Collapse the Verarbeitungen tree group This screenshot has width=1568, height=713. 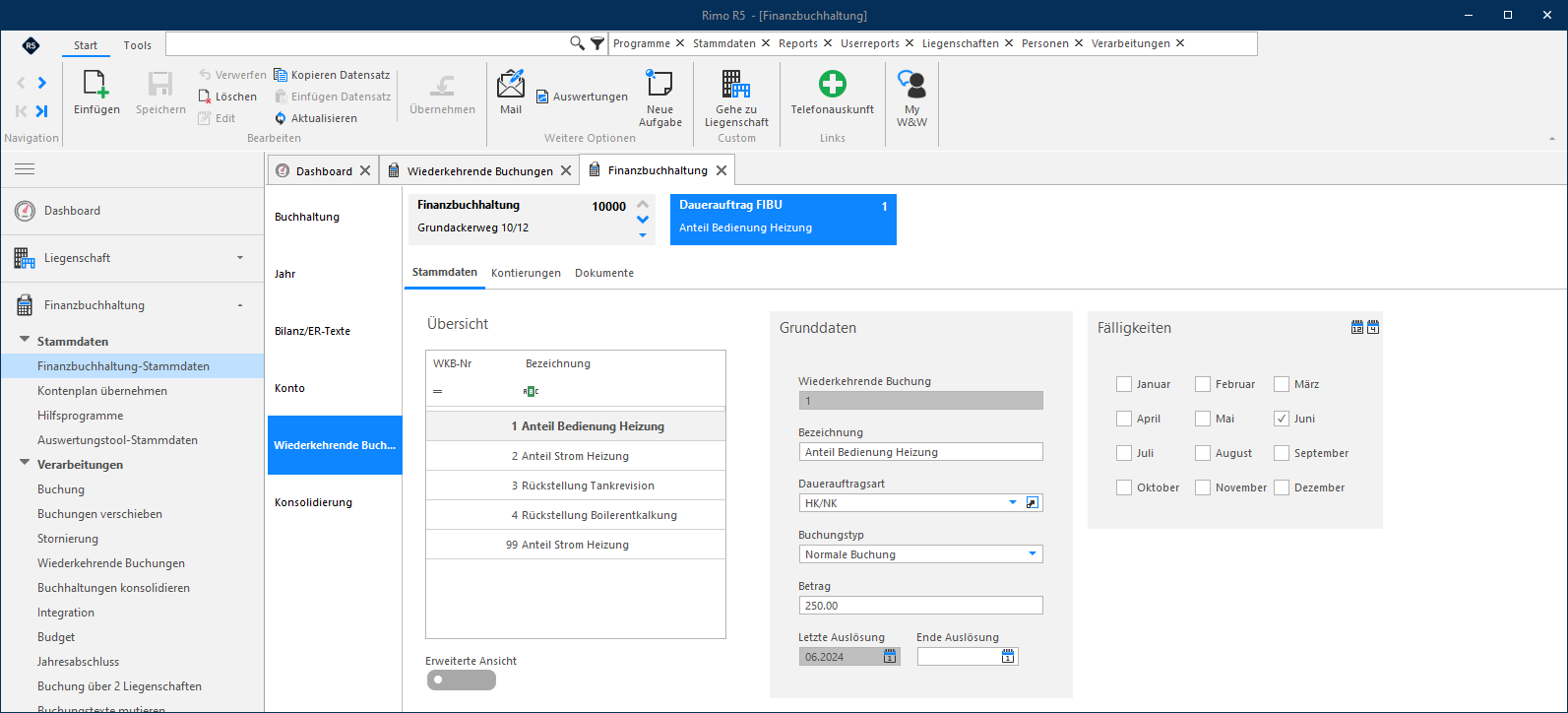click(25, 464)
